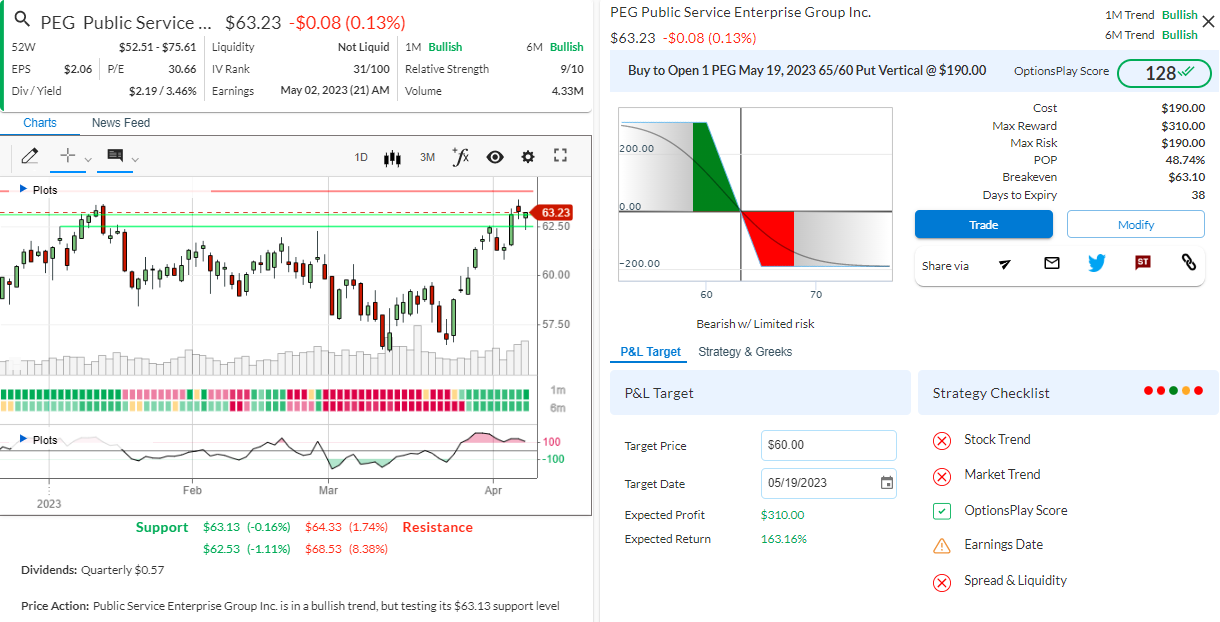Click the $64.33 resistance level
Viewport: 1220px width, 622px height.
pos(345,527)
